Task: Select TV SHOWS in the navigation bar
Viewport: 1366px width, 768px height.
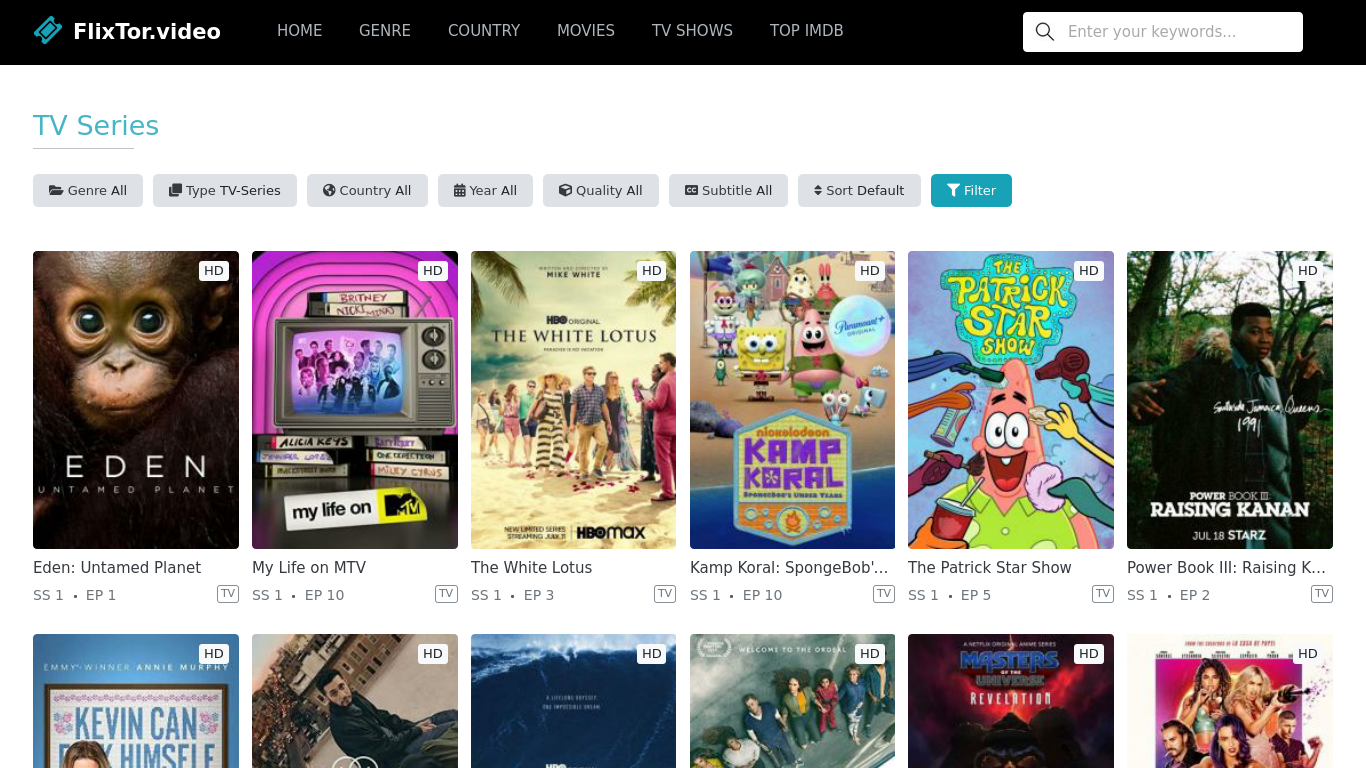Action: (692, 31)
